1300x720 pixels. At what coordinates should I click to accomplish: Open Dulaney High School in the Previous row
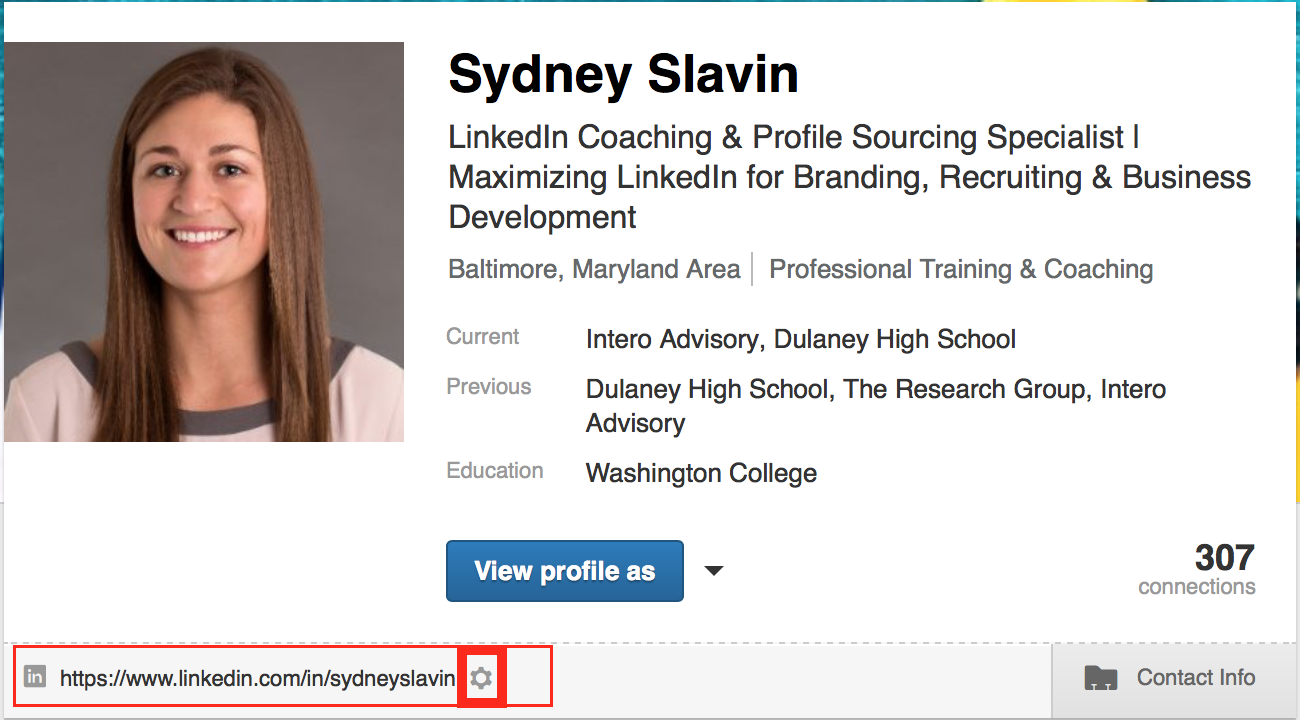[x=708, y=389]
